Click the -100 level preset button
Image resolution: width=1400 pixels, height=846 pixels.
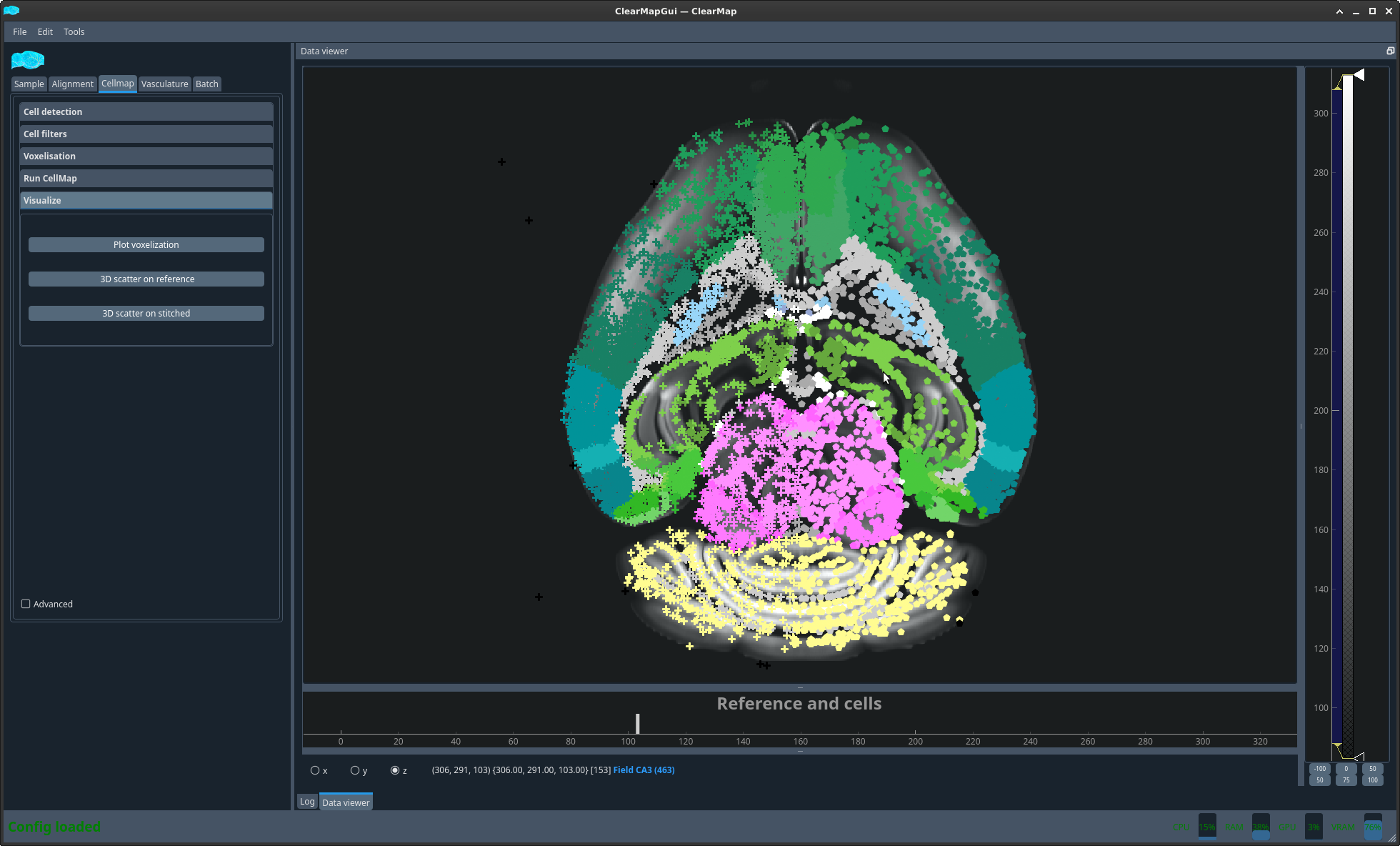(x=1319, y=769)
